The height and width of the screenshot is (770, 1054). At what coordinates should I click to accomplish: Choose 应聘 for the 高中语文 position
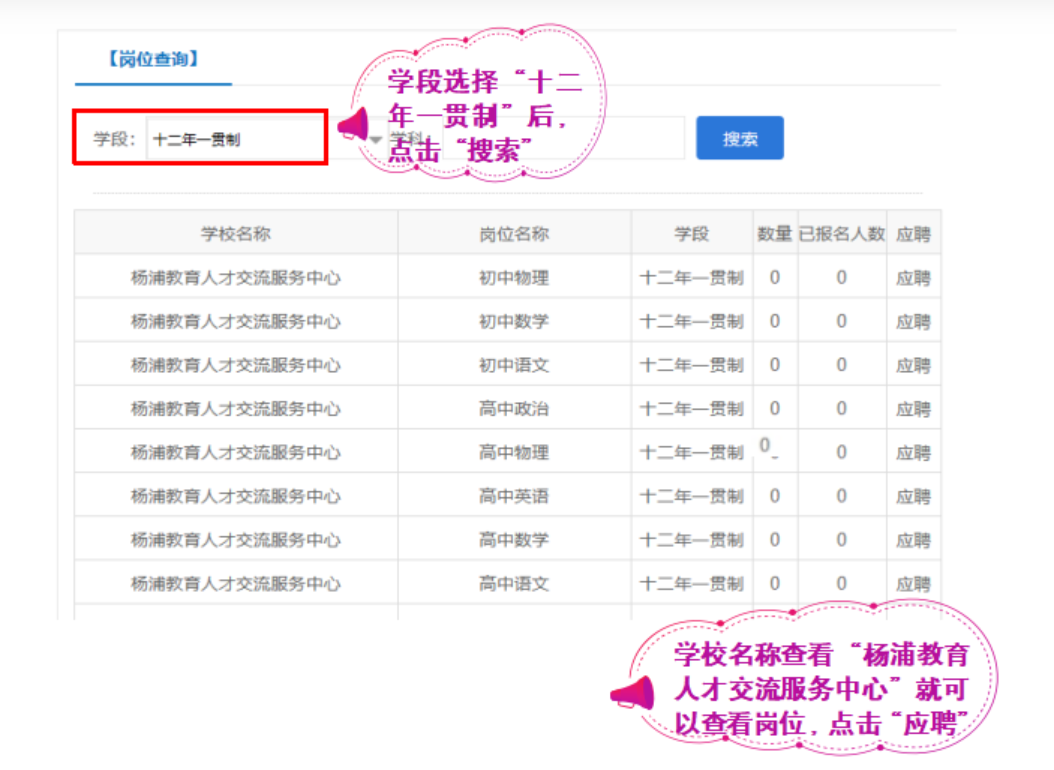click(x=912, y=584)
